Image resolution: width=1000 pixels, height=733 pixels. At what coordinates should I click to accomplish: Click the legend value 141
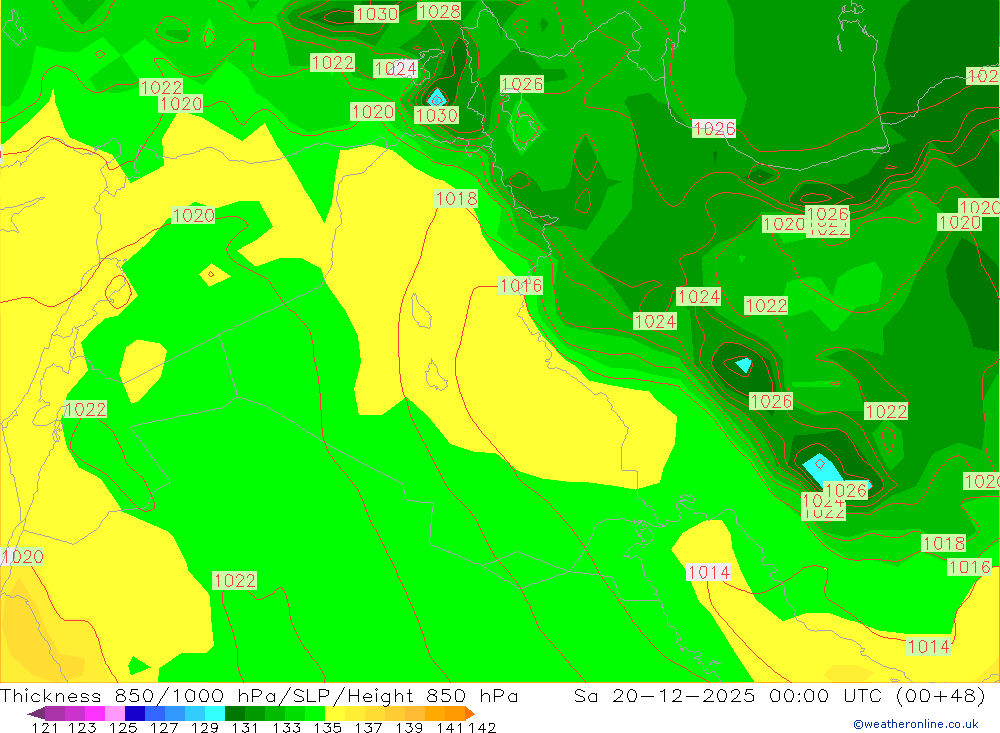(x=450, y=727)
